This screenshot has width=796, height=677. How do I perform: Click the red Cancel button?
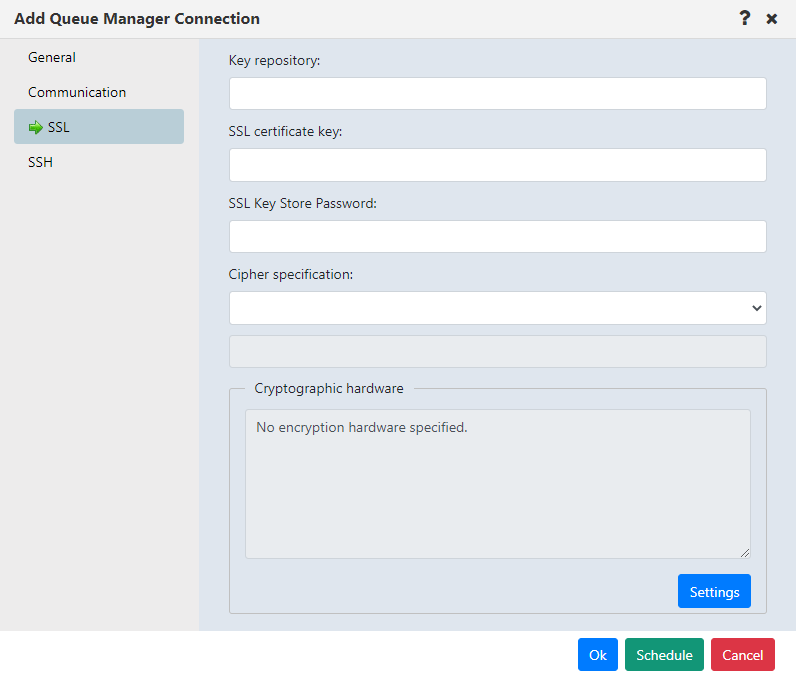[743, 655]
